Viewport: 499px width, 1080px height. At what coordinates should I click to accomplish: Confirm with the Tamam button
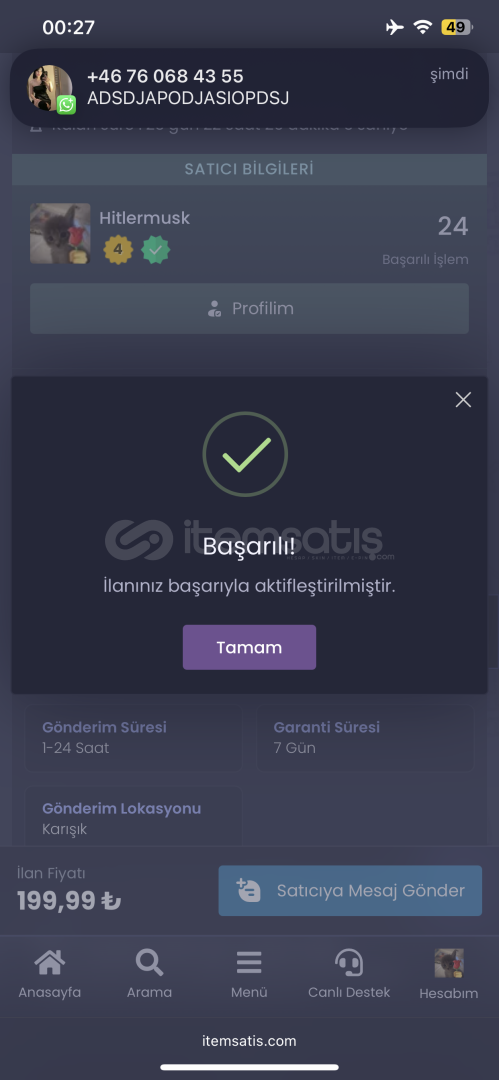(x=250, y=647)
